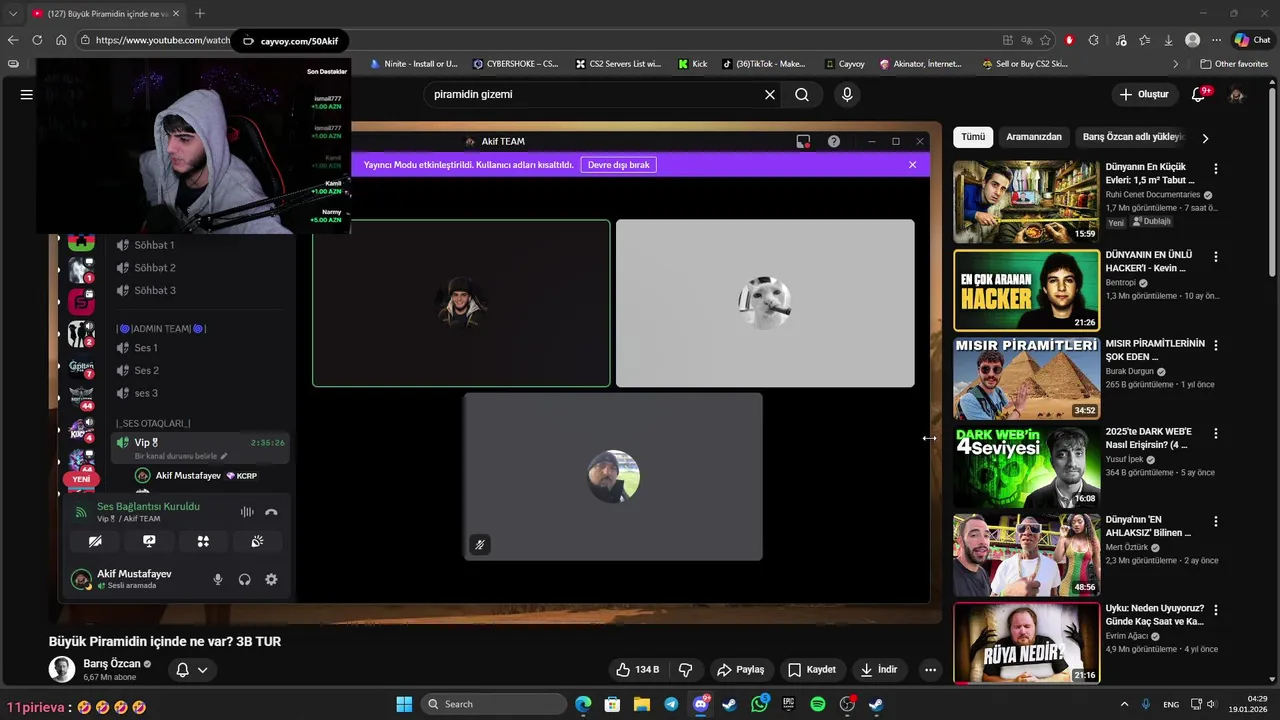Image resolution: width=1280 pixels, height=720 pixels.
Task: Open Copilot Chat button
Action: (x=1252, y=40)
